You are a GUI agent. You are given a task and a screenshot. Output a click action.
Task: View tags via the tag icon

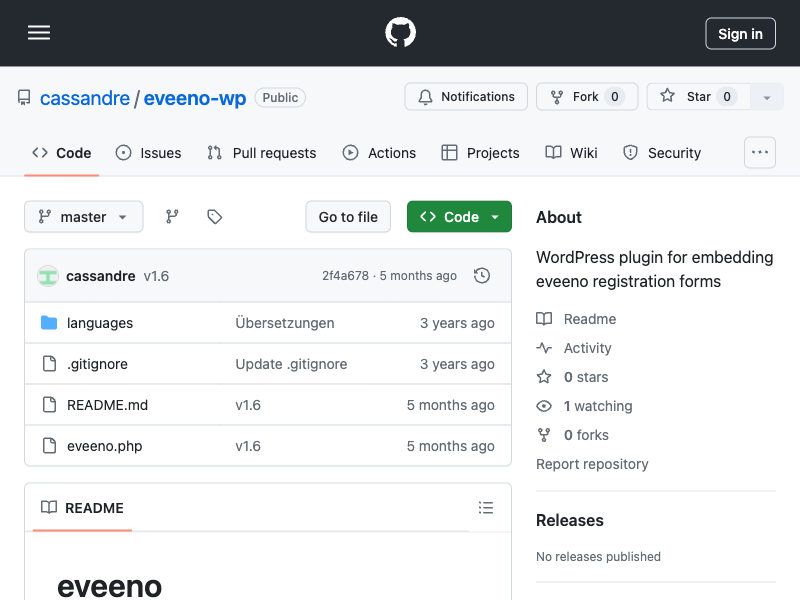tap(214, 217)
